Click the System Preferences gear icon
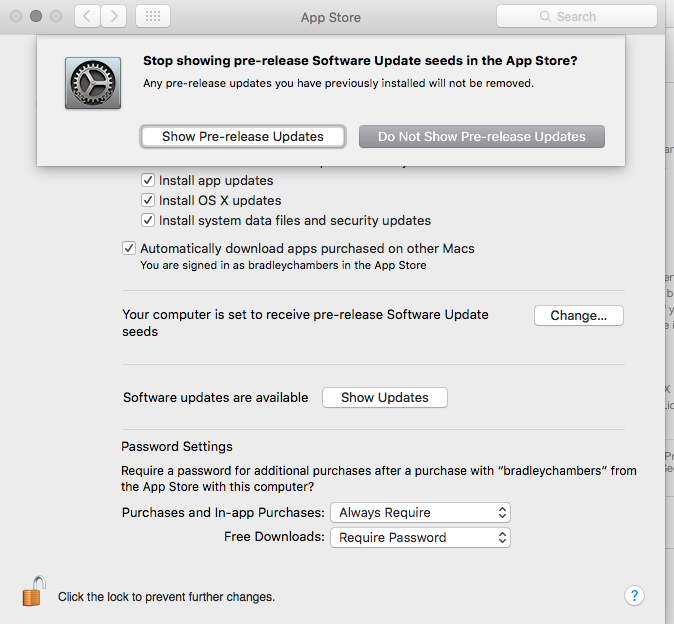Screen dimensions: 674x624 point(93,83)
